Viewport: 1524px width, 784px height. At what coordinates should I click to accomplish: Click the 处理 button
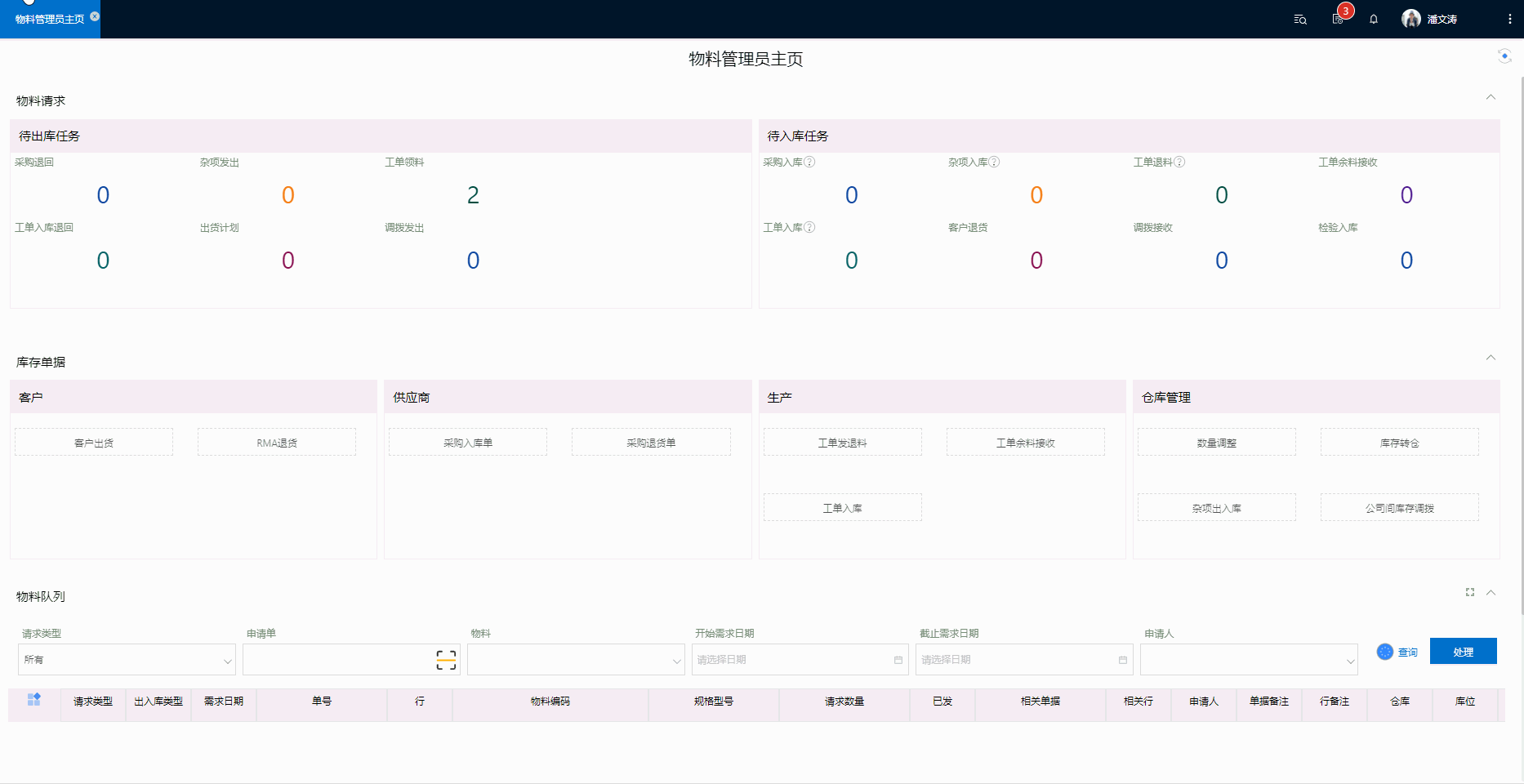click(x=1463, y=652)
